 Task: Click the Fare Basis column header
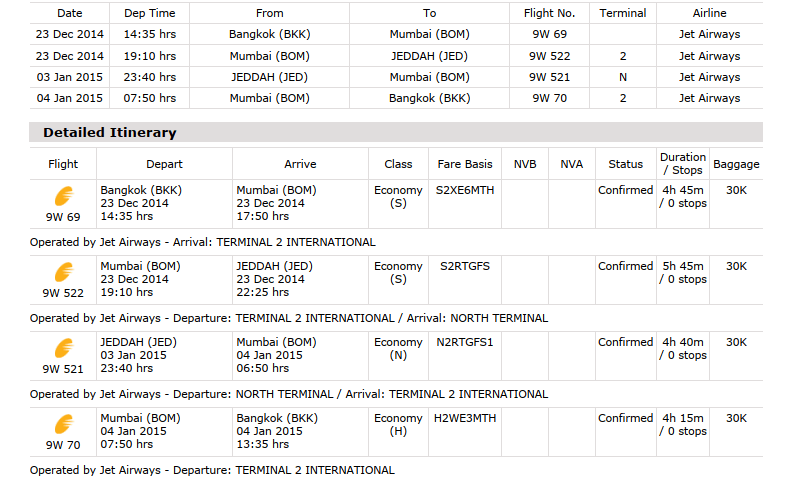465,164
